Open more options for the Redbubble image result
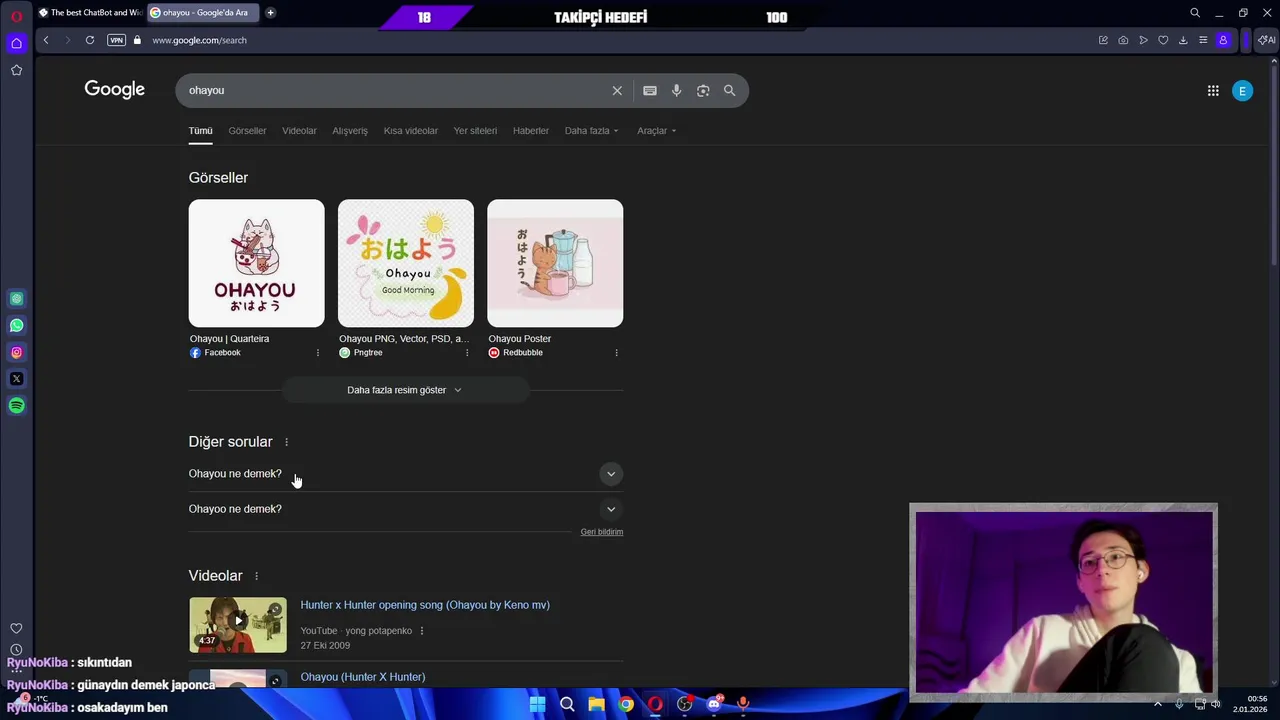Viewport: 1280px width, 720px height. pyautogui.click(x=616, y=353)
